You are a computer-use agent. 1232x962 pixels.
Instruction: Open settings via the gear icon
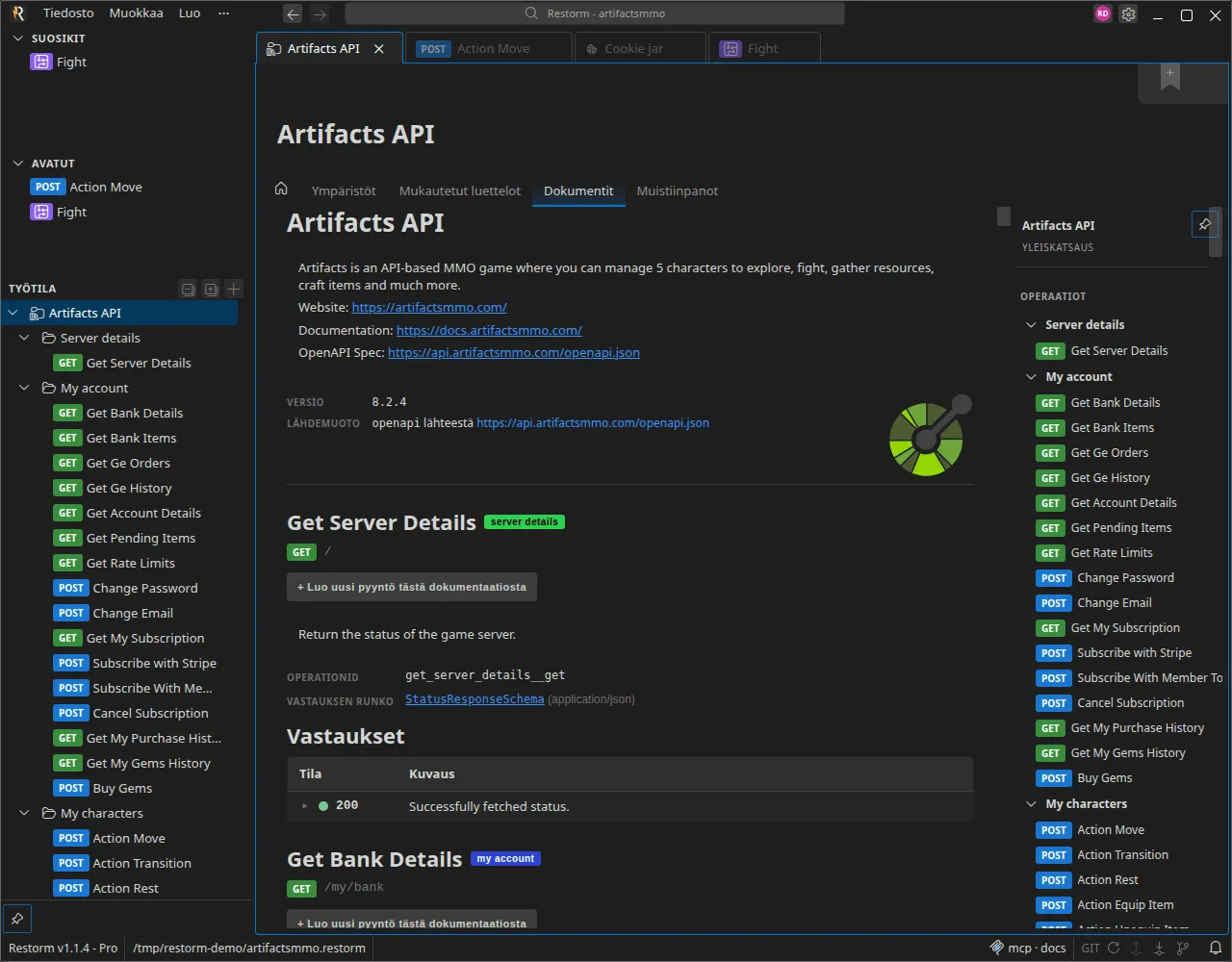coord(1129,14)
